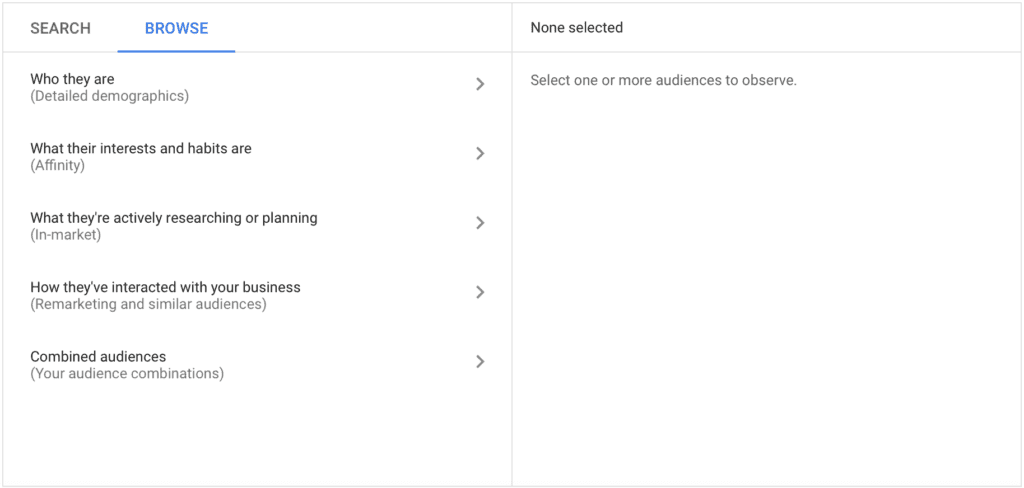Open the Remarketing row chevron arrow
1024x488 pixels.
coord(480,292)
